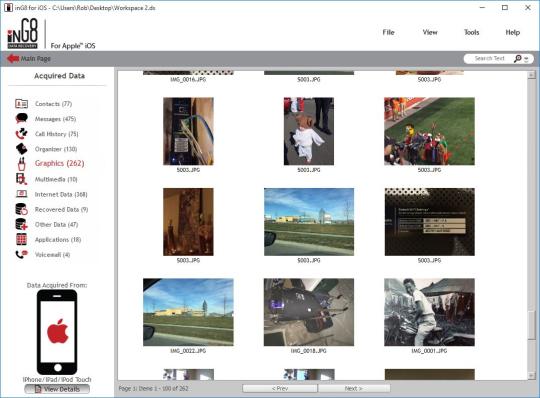The image size is (540, 398).
Task: Select the Organizer (130) category
Action: coord(56,149)
